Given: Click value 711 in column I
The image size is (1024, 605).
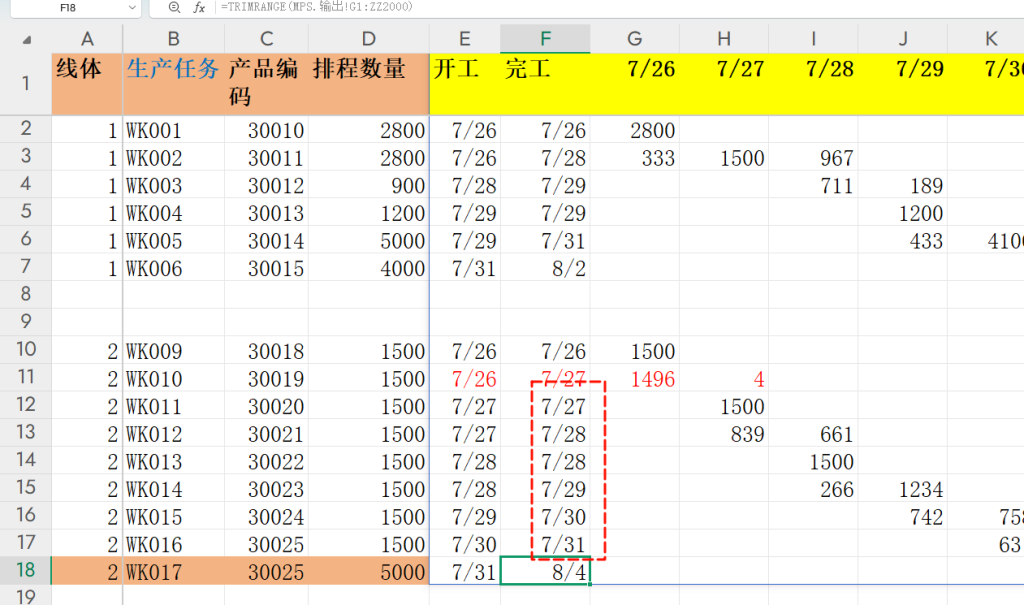Looking at the screenshot, I should (813, 186).
